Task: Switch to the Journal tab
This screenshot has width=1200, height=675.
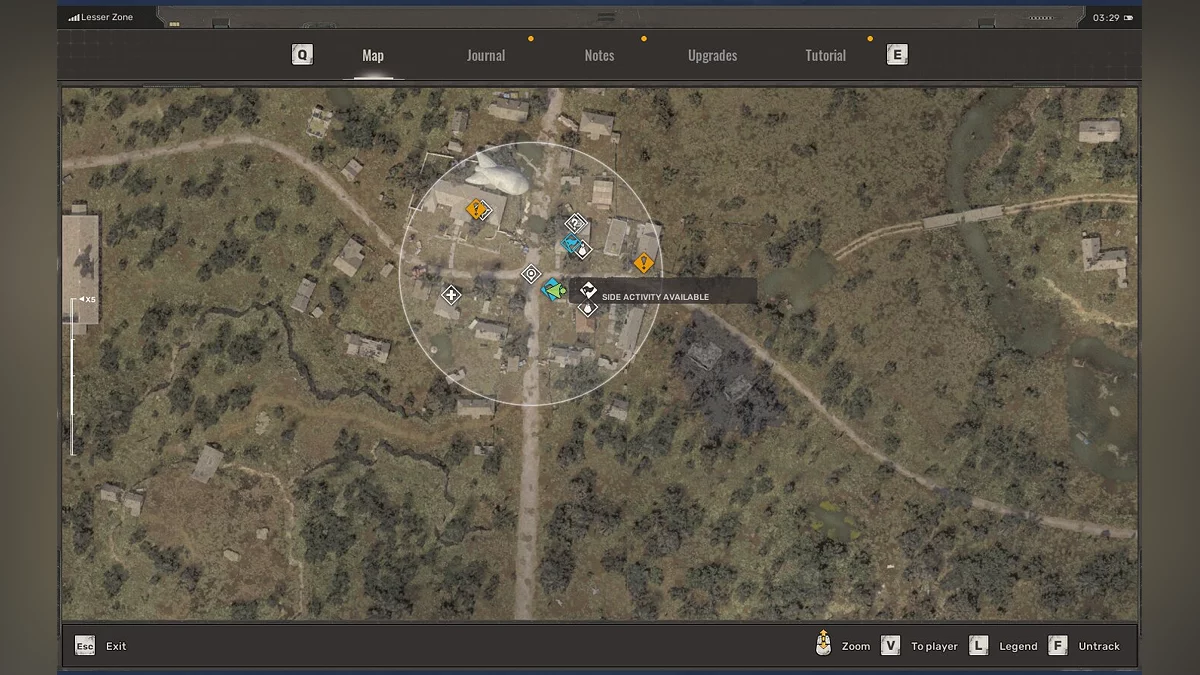Action: pyautogui.click(x=486, y=56)
